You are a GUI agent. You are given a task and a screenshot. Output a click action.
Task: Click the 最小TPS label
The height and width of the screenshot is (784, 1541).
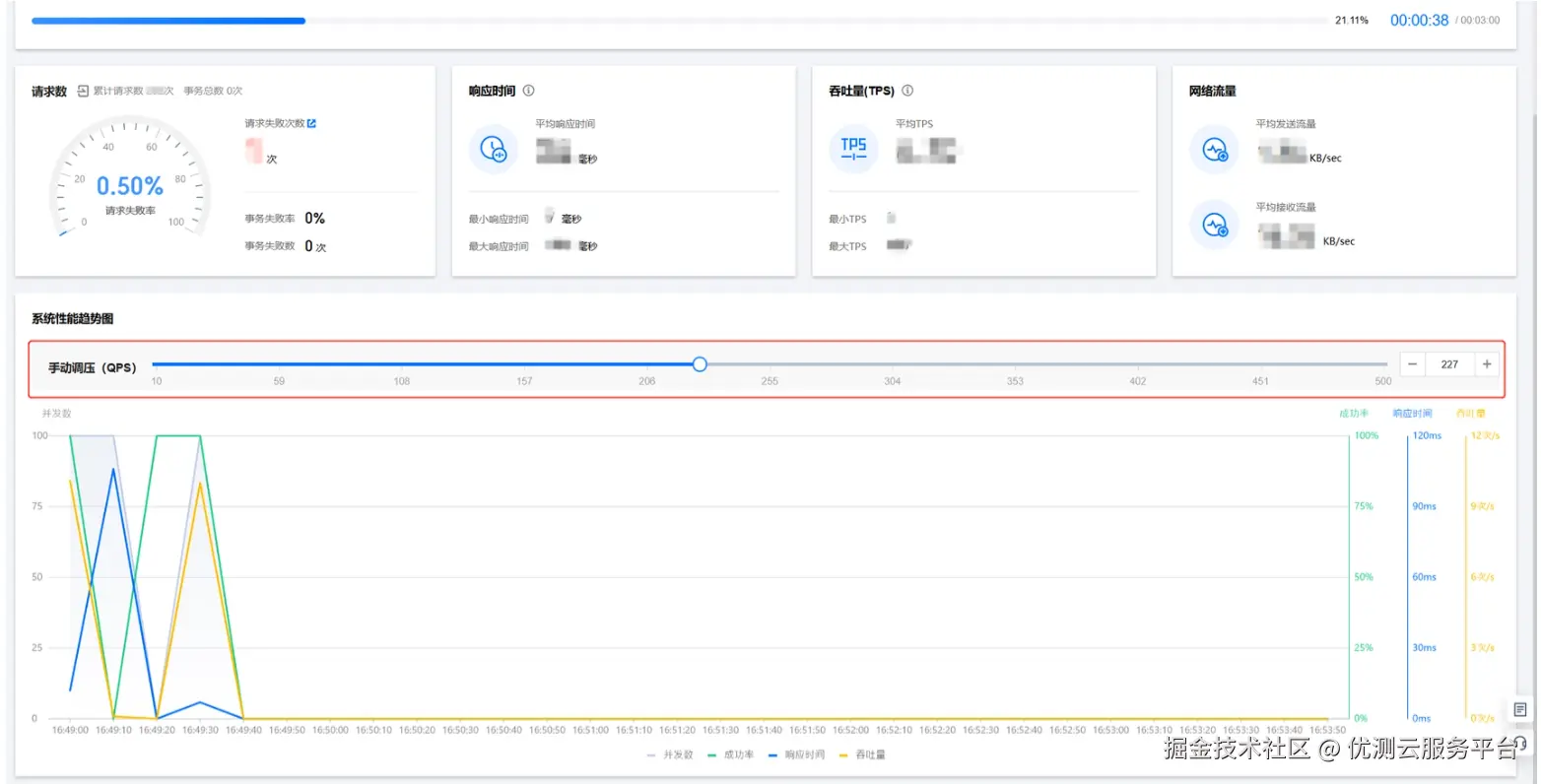(847, 219)
